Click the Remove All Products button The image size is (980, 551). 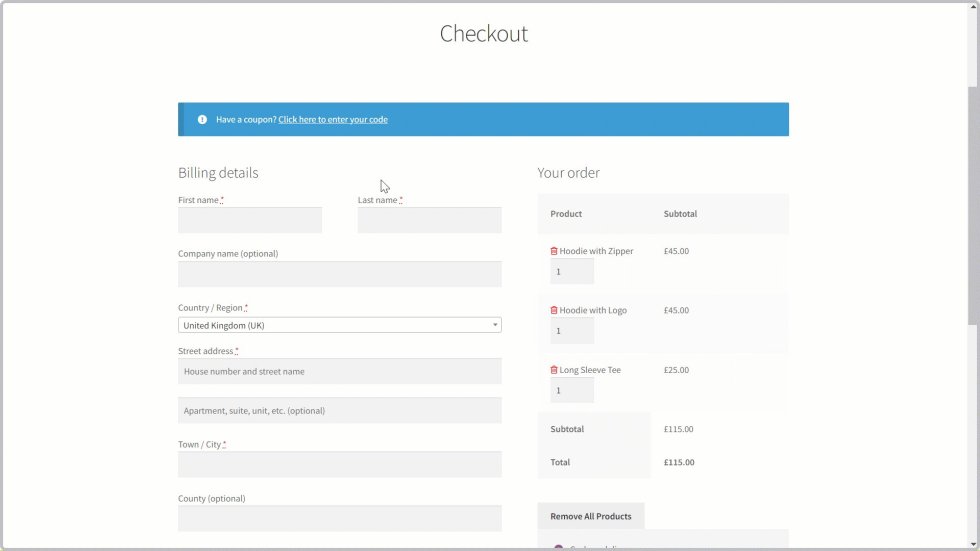pos(591,517)
